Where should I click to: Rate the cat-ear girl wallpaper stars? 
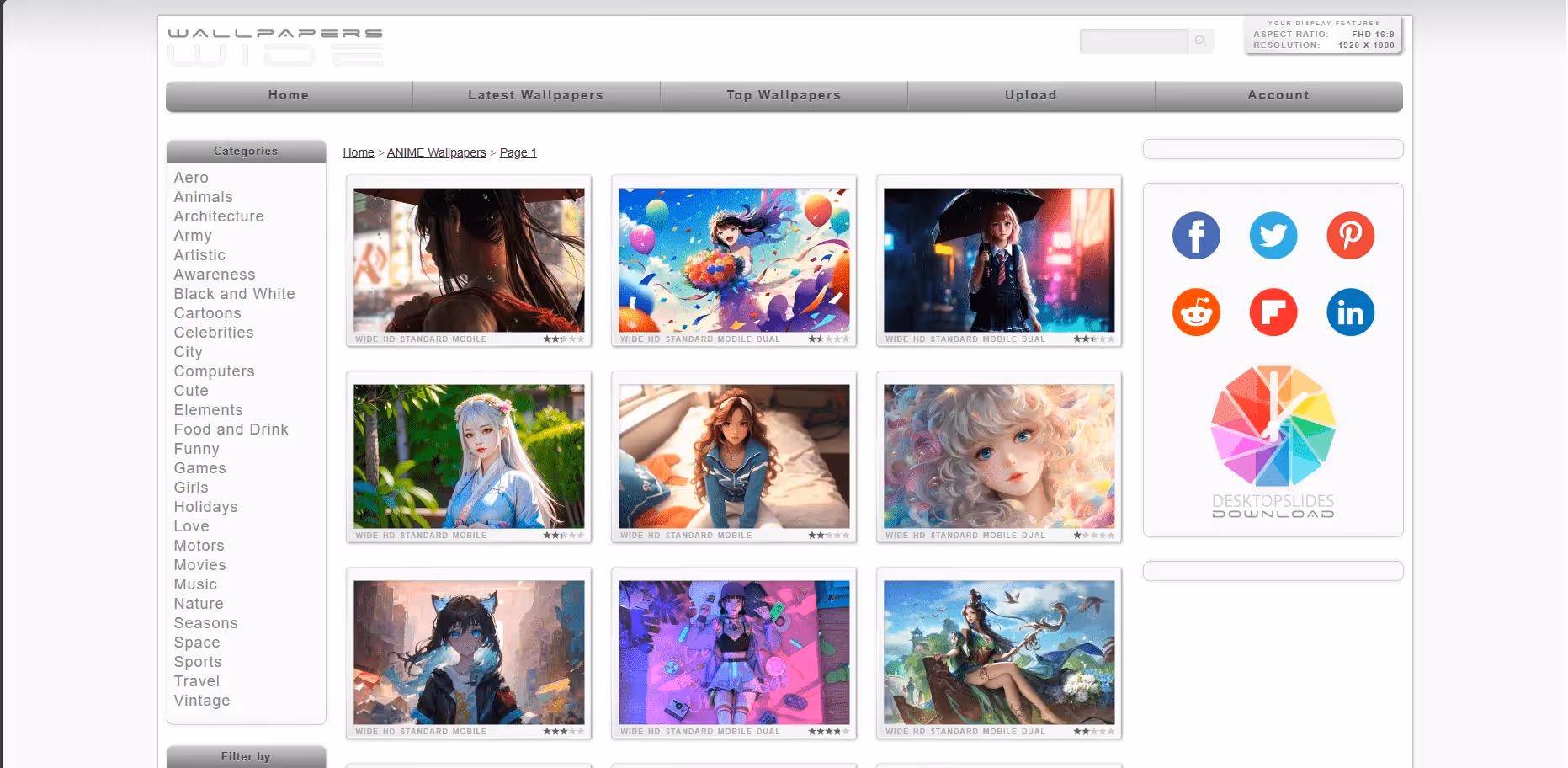(x=563, y=732)
